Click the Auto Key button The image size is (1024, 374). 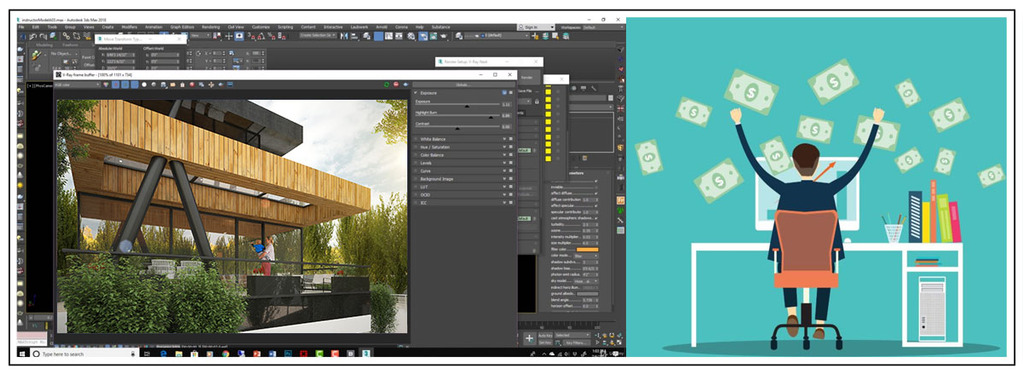point(545,335)
